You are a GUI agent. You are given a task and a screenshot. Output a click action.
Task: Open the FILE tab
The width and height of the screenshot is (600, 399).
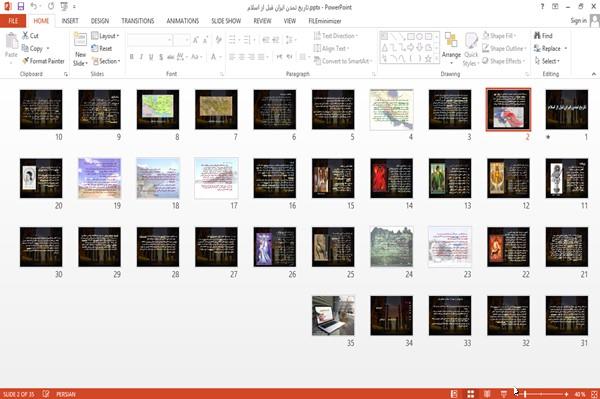(x=13, y=21)
